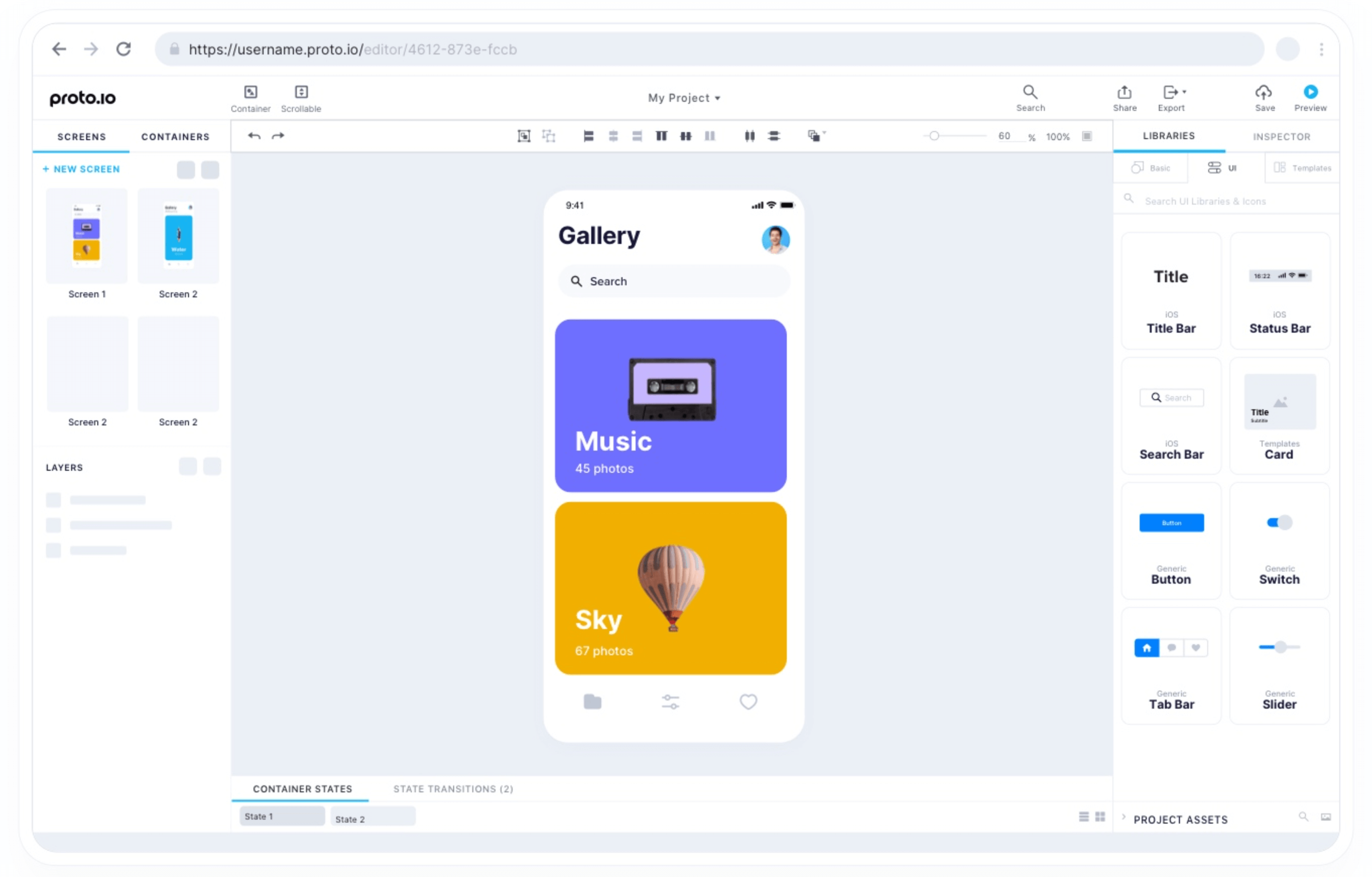The width and height of the screenshot is (1372, 877).
Task: Click the sliders icon in mockup tab bar
Action: click(670, 702)
